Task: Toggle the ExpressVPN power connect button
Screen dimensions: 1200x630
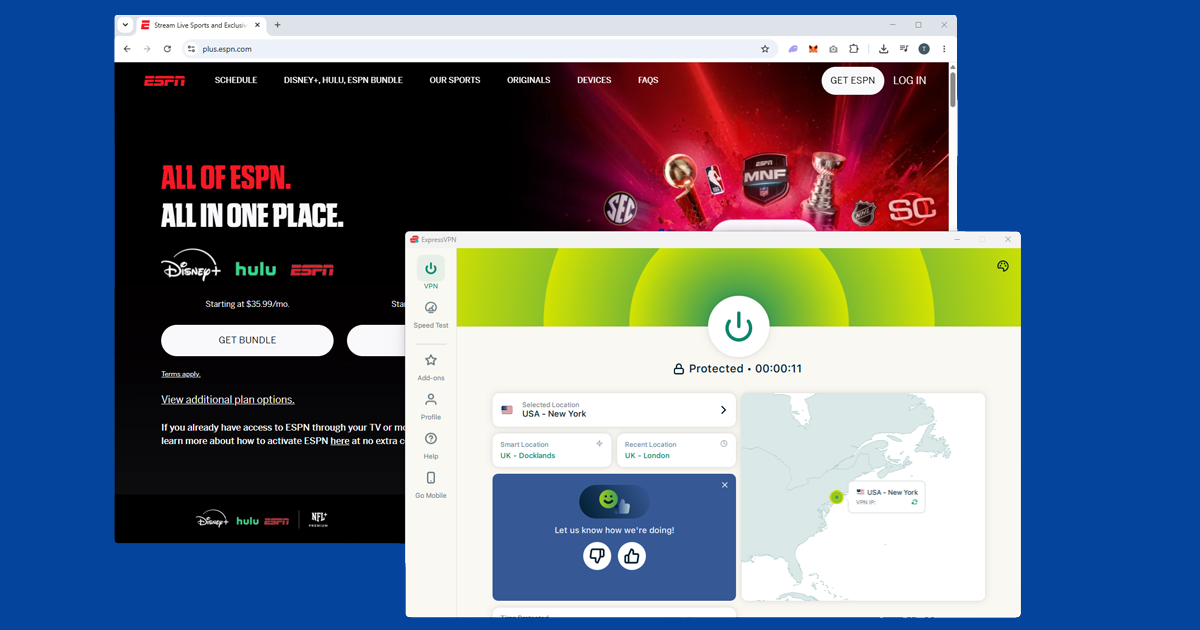Action: pos(738,327)
